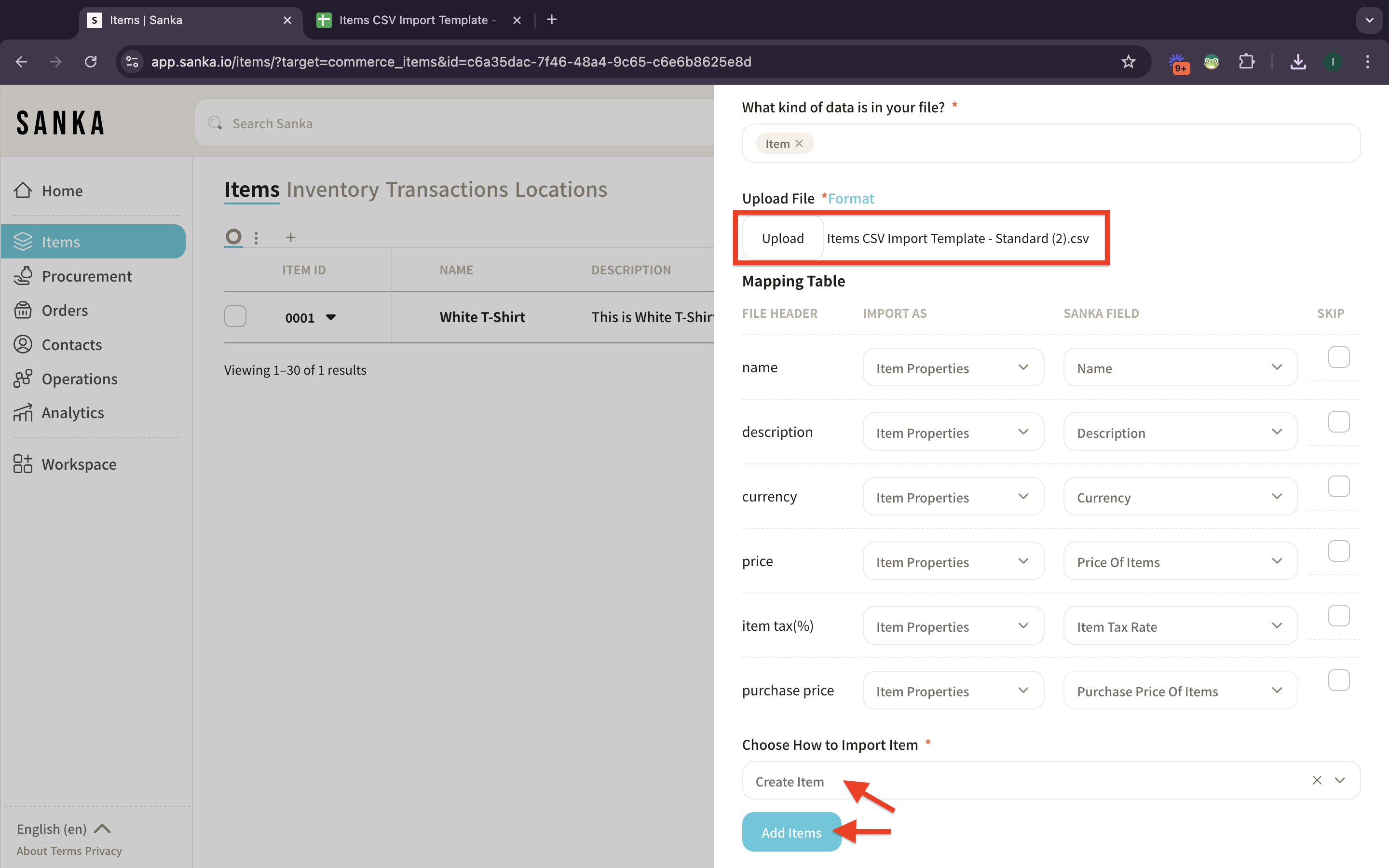
Task: Open the Format link
Action: (851, 199)
